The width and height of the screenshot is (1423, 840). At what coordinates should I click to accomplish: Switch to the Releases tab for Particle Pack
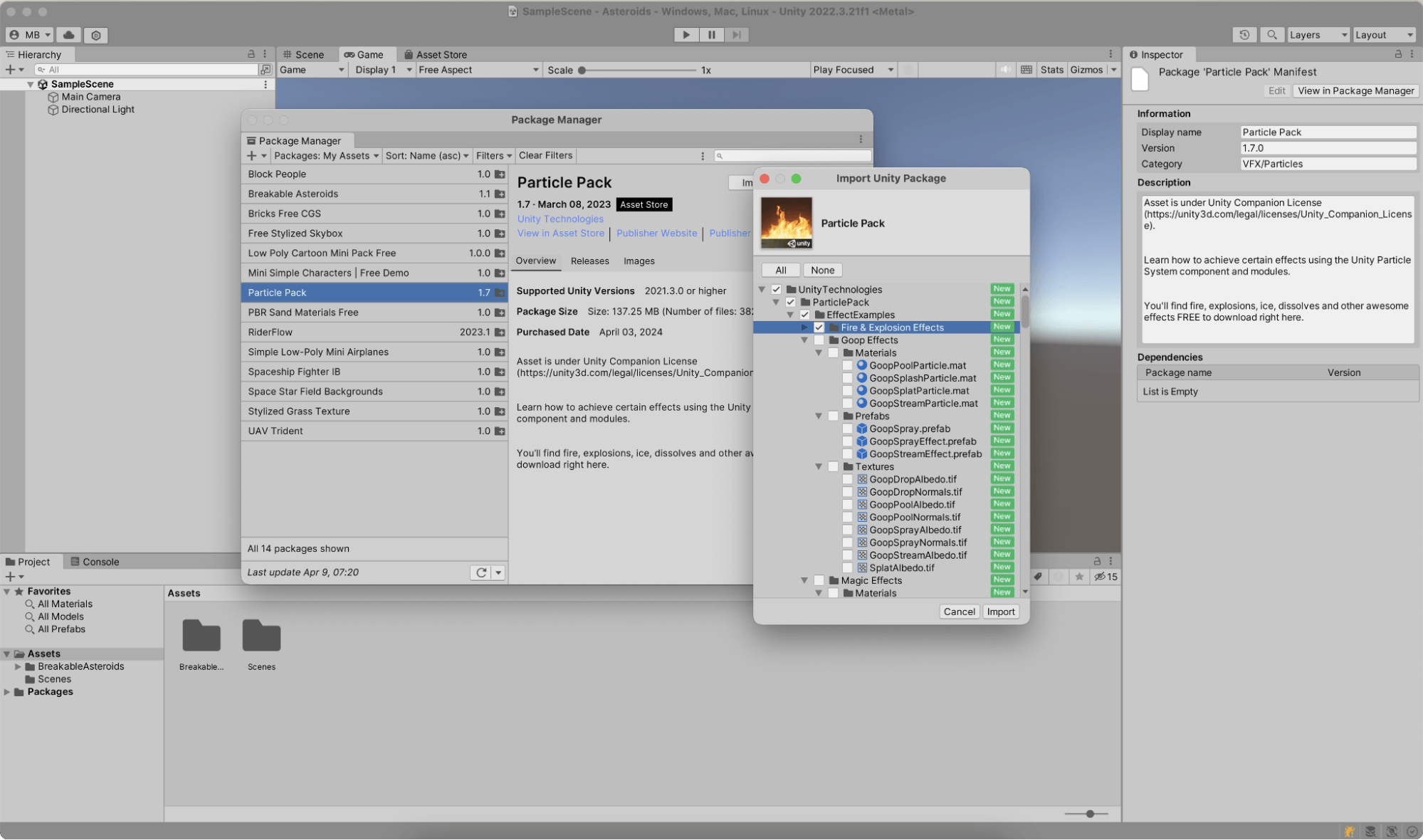tap(589, 261)
